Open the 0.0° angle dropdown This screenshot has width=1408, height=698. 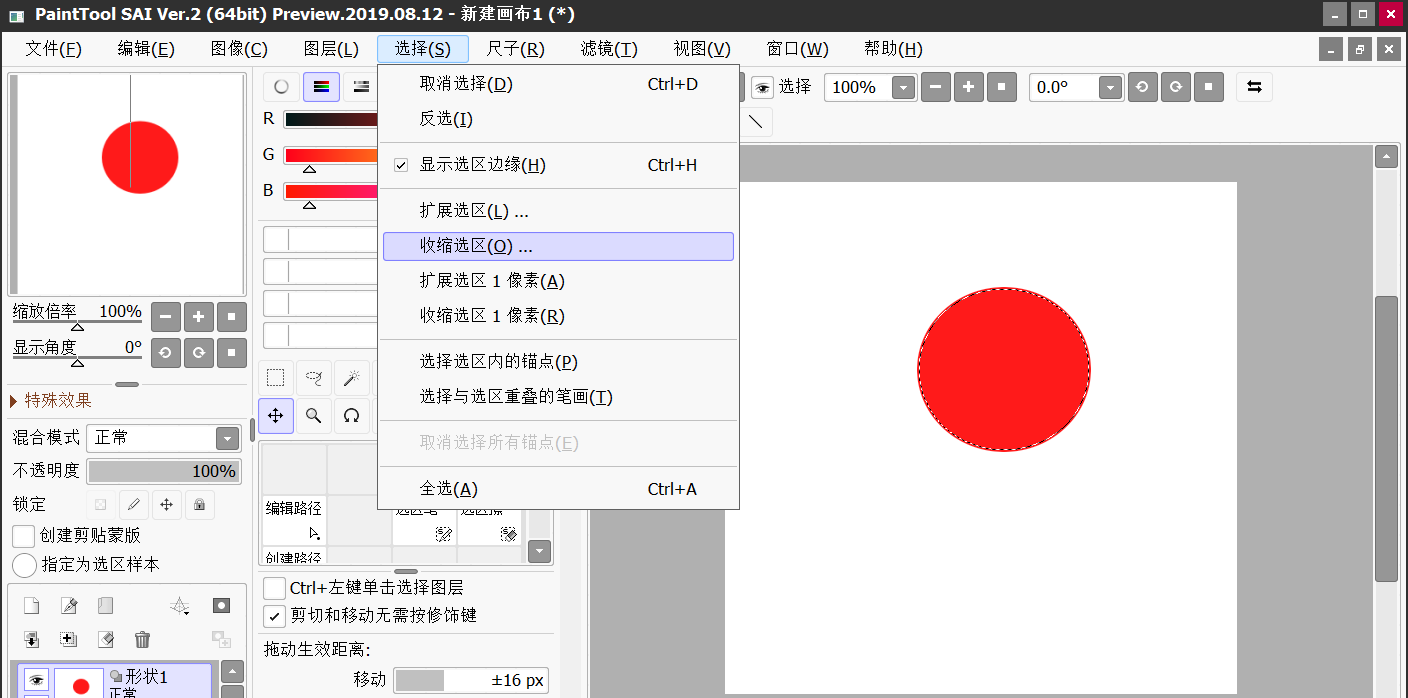(1110, 88)
